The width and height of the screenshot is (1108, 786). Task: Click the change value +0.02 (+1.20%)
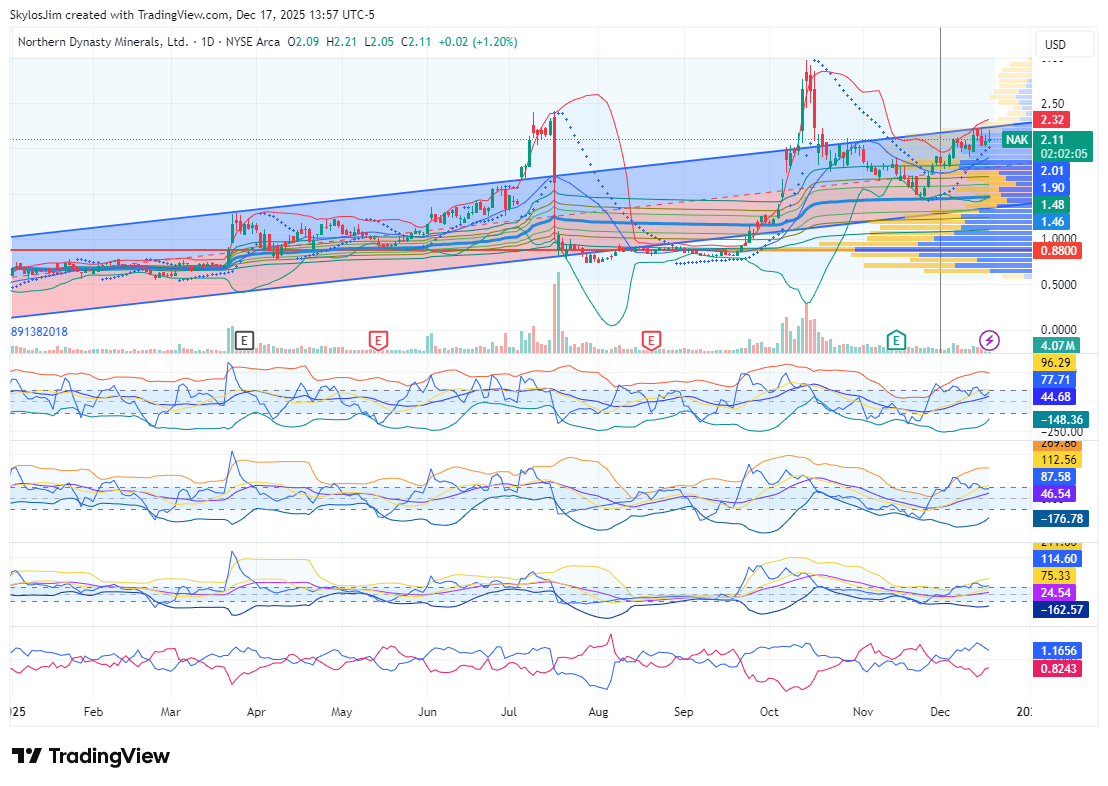pyautogui.click(x=478, y=42)
